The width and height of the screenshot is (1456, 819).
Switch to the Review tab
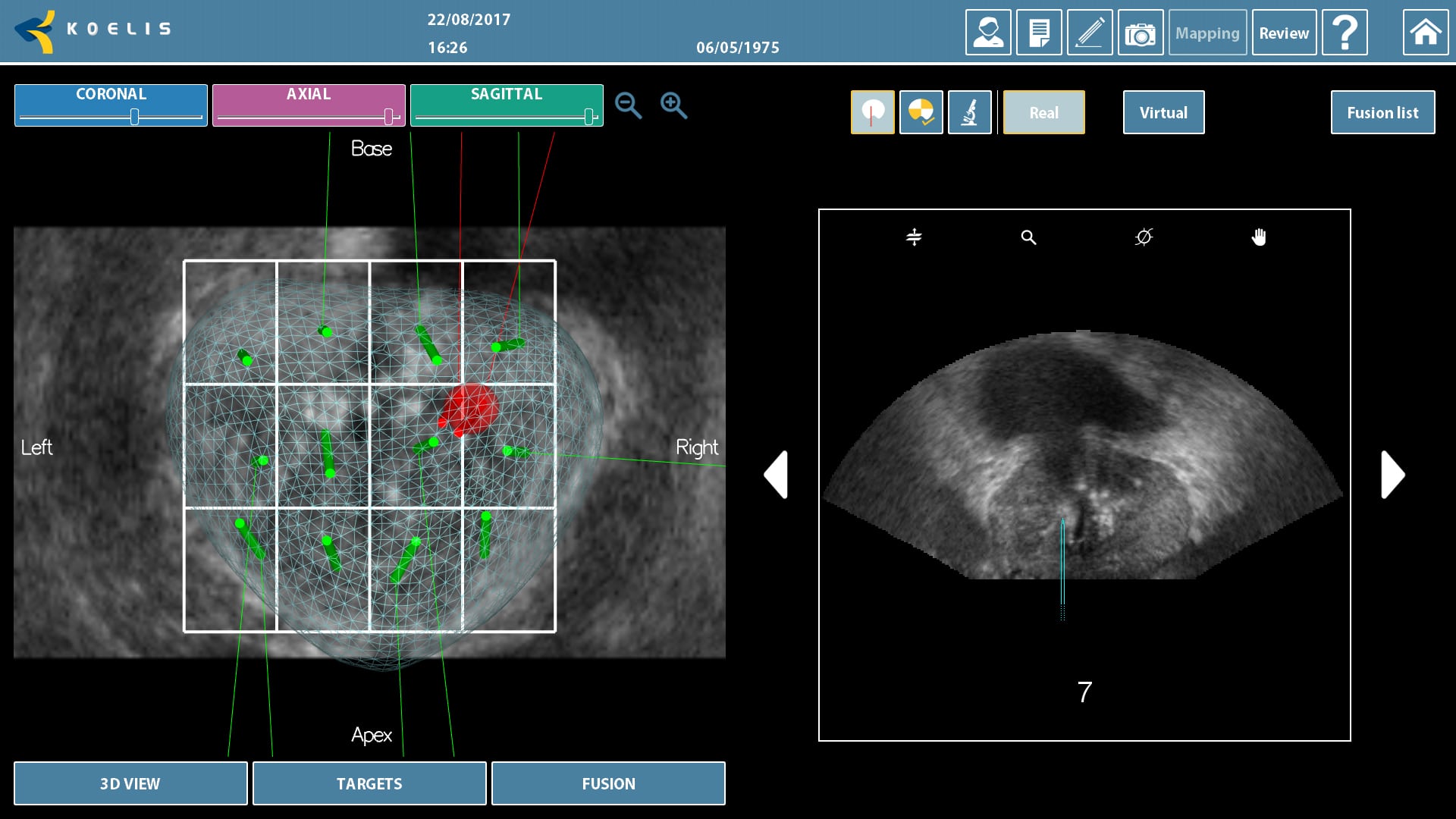point(1283,33)
